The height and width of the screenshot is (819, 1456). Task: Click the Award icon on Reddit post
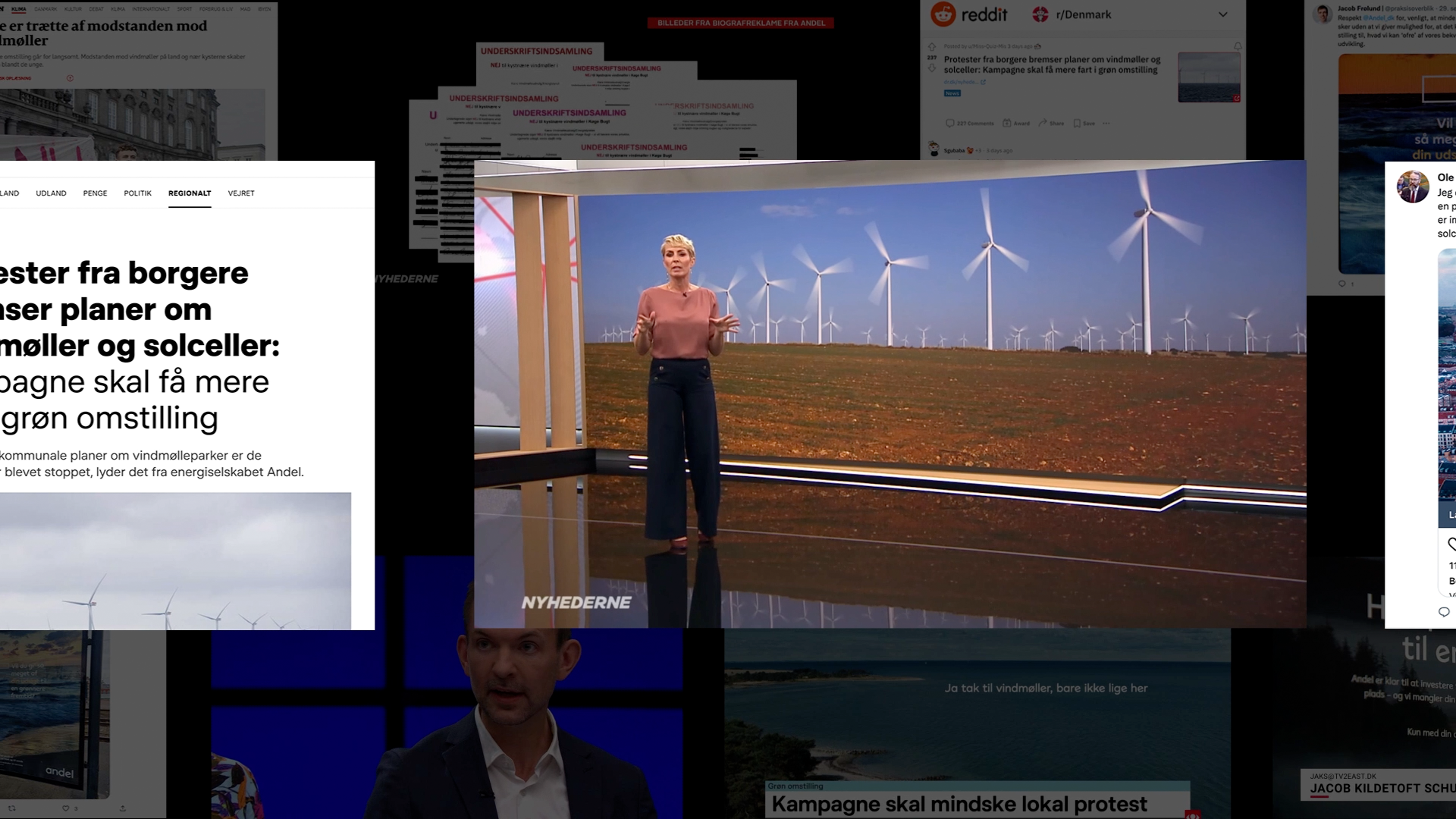click(x=1007, y=123)
